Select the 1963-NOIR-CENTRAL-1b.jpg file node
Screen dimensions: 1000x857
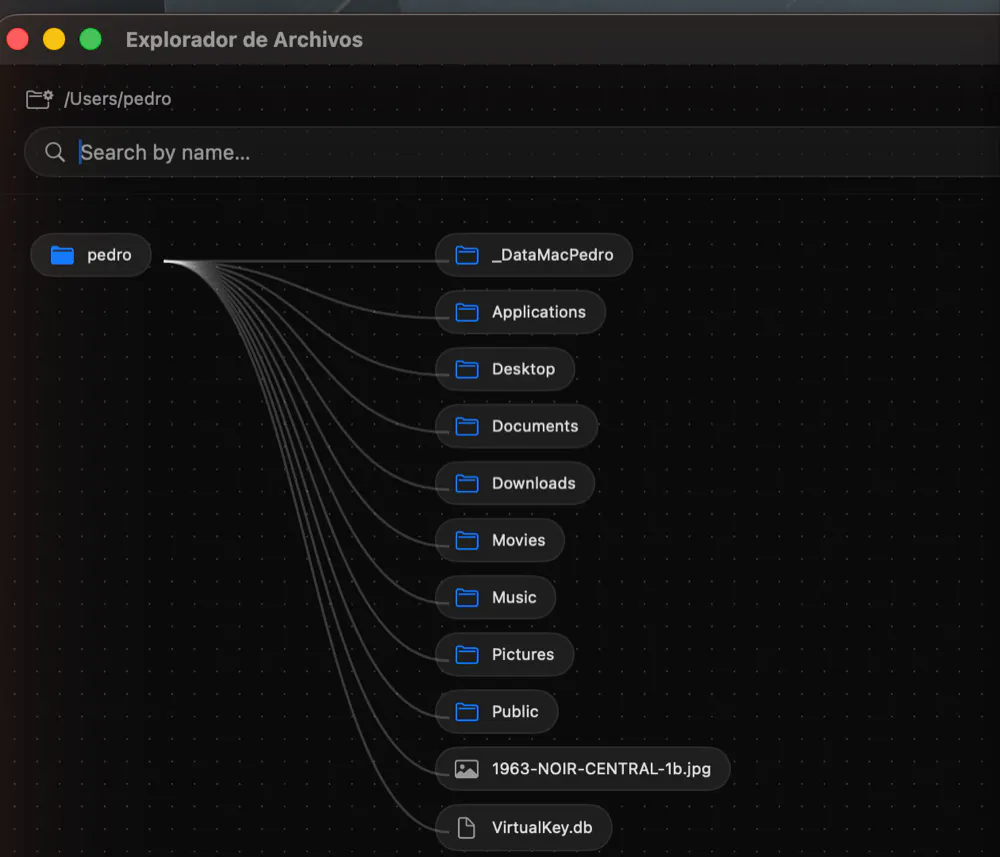(x=583, y=769)
